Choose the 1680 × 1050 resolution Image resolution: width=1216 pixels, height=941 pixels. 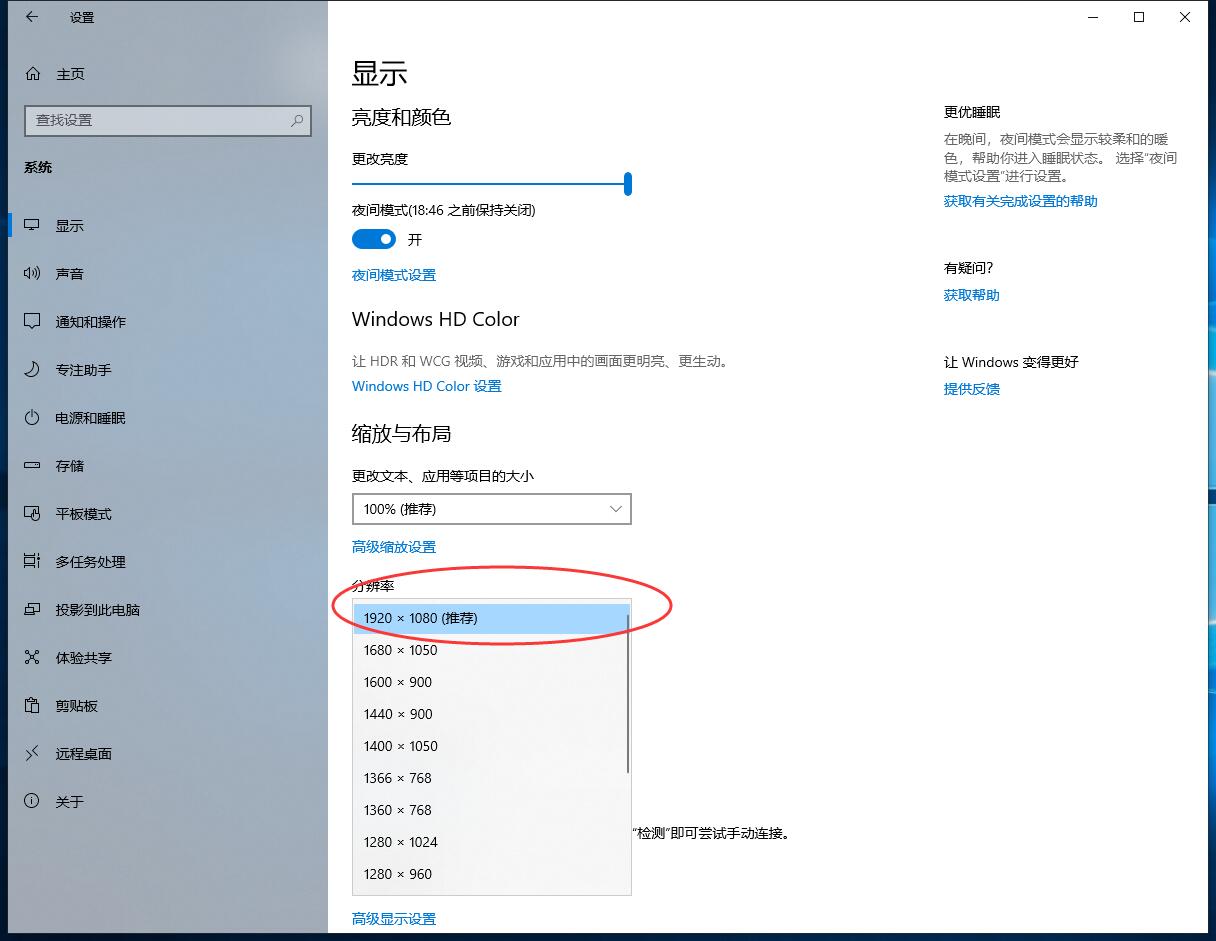(491, 650)
